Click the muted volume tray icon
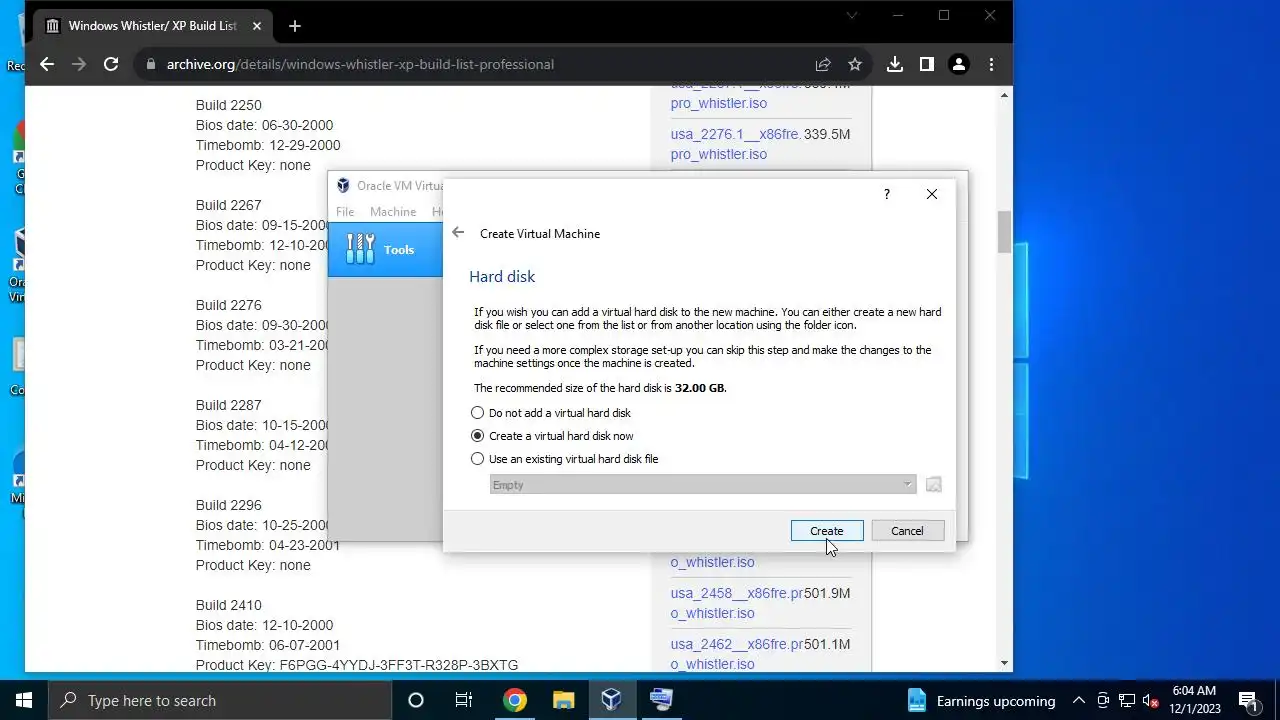 1150,700
